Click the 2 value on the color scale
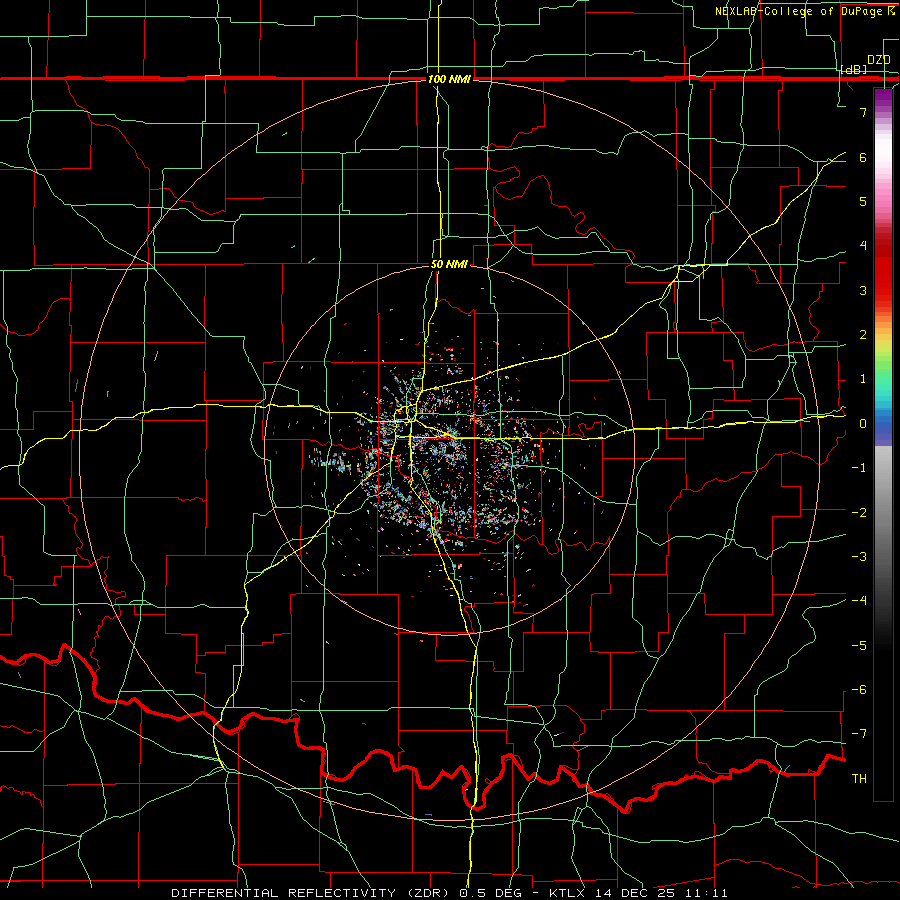The width and height of the screenshot is (900, 900). click(x=863, y=335)
